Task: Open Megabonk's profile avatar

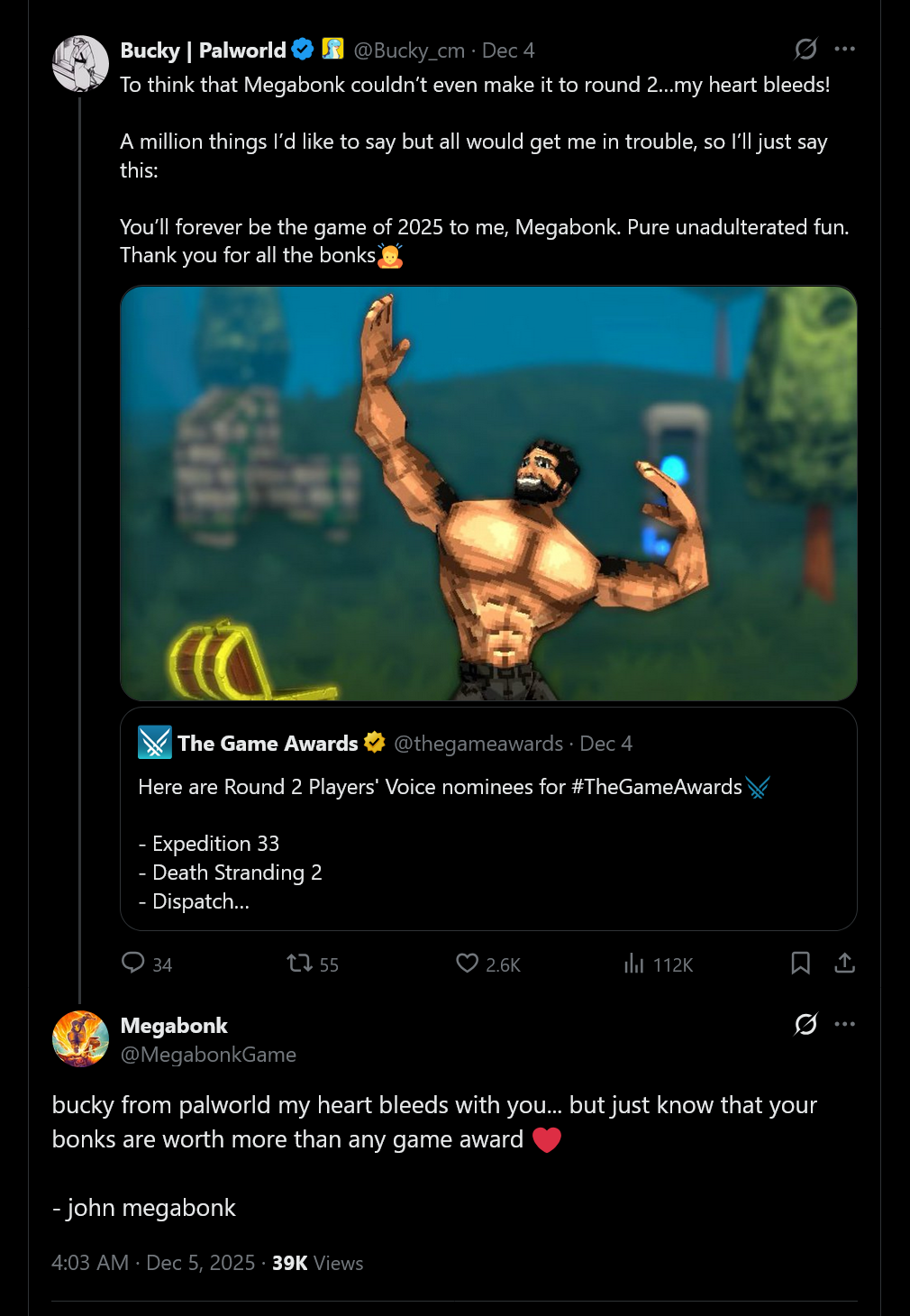Action: point(80,1038)
